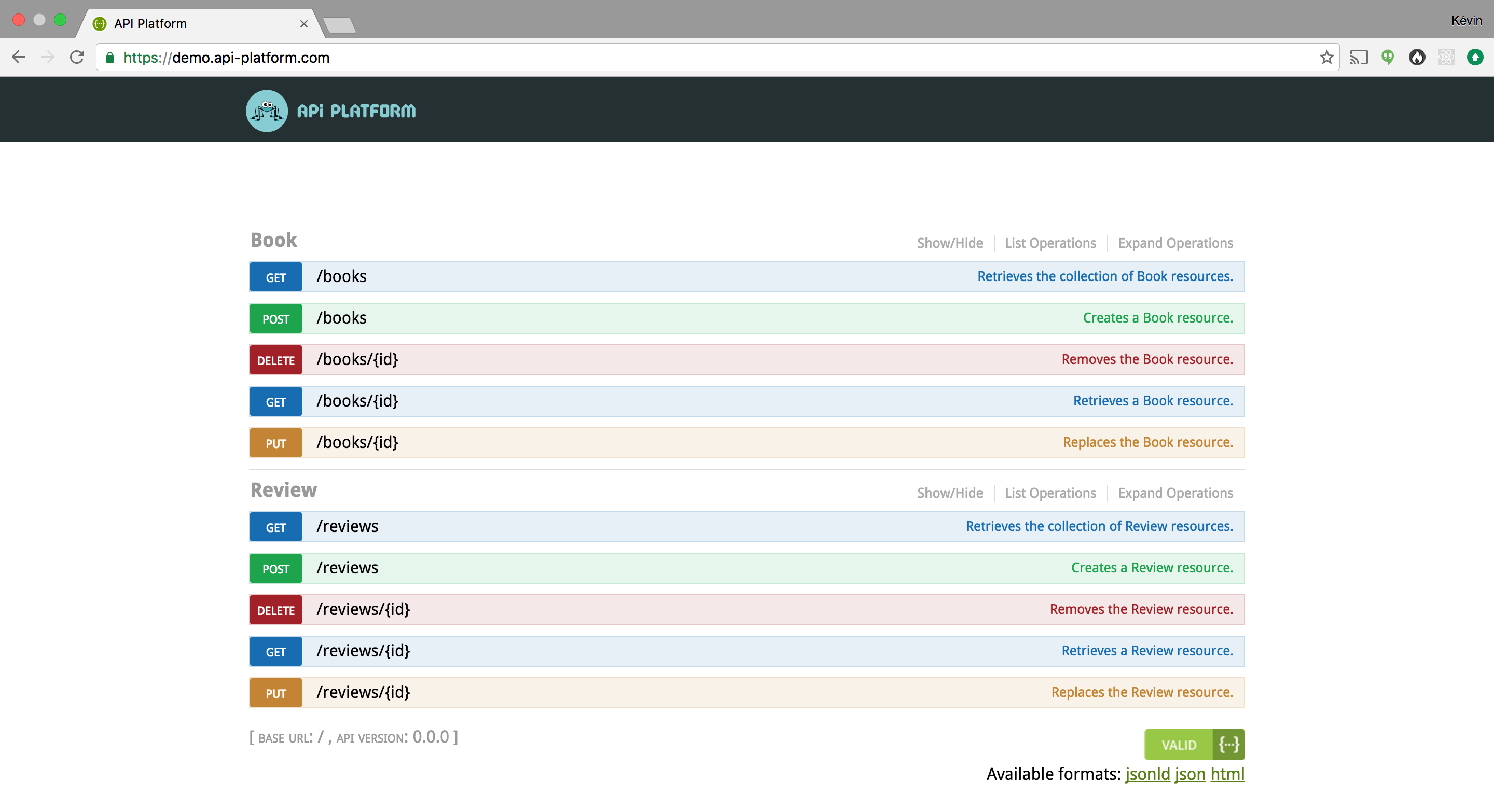The width and height of the screenshot is (1494, 812).
Task: Open the json format link
Action: click(1189, 774)
